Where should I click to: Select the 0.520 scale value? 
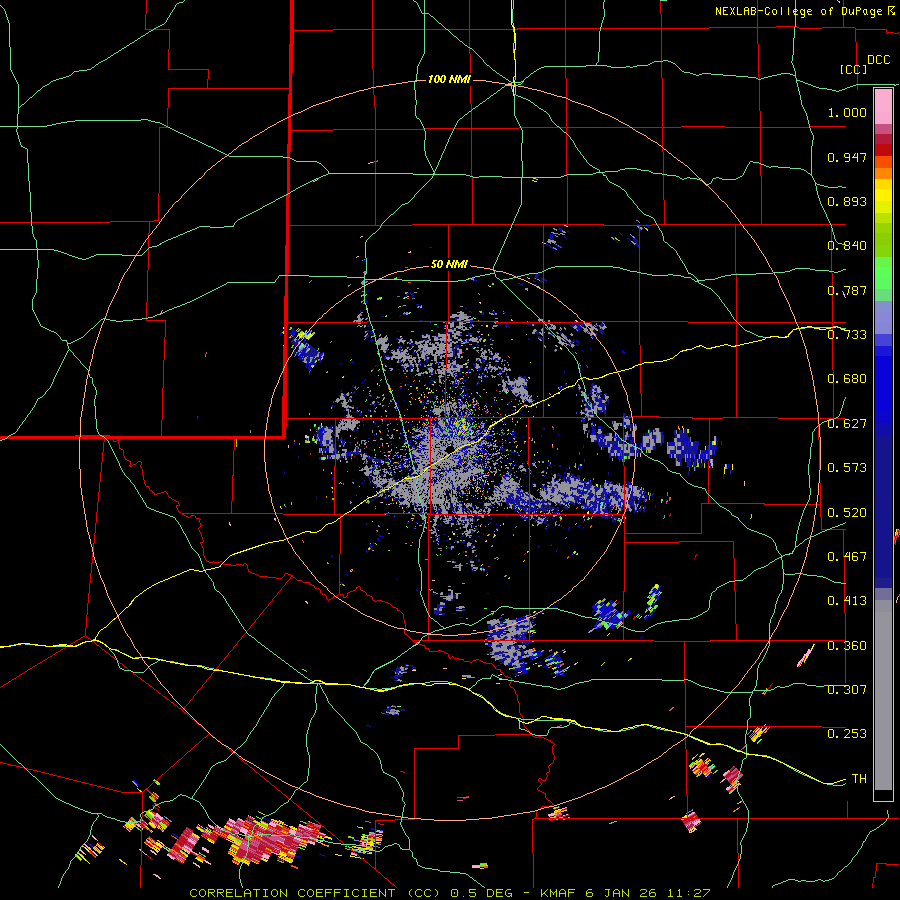click(847, 513)
